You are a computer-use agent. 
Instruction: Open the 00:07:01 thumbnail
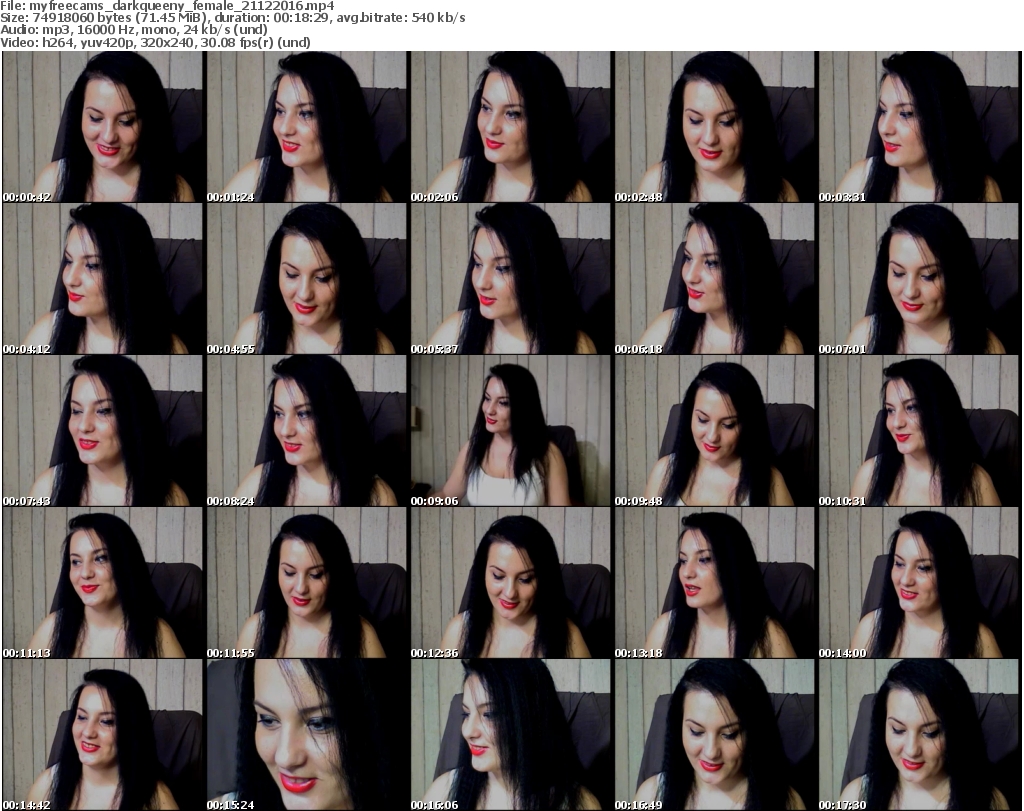(x=918, y=279)
